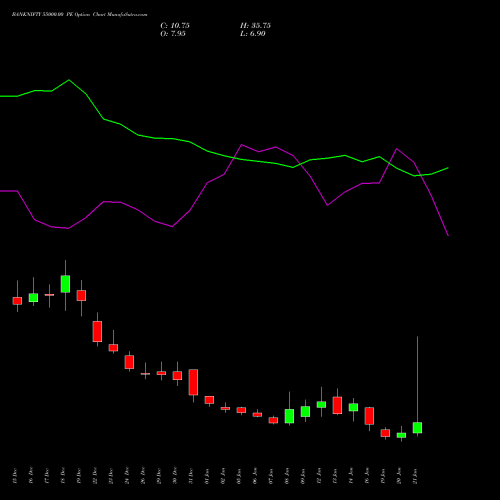The image size is (500, 500).
Task: Select the large red candle above 22 Dec
Action: click(x=97, y=331)
